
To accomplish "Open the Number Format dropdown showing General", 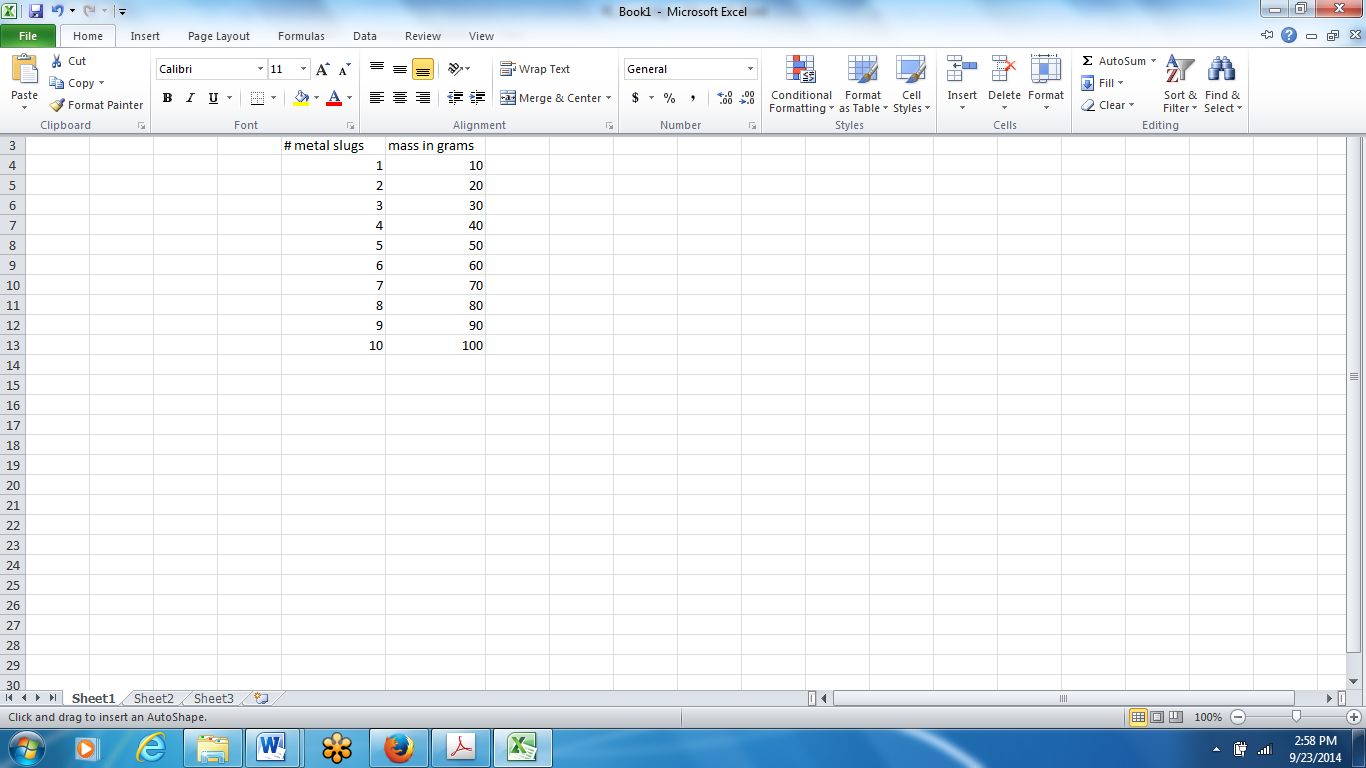I will tap(688, 68).
